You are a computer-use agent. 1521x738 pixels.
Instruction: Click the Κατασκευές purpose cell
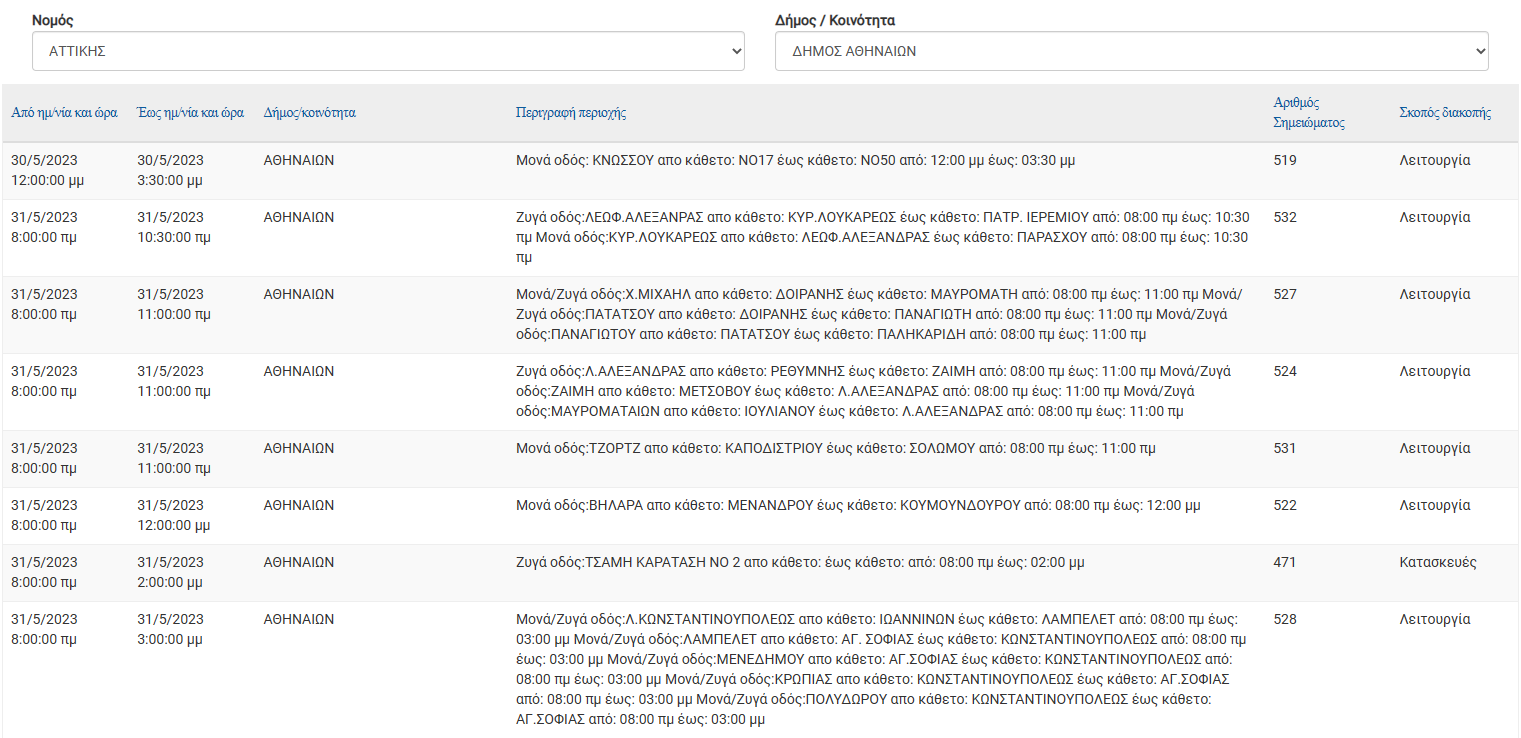click(x=1437, y=563)
